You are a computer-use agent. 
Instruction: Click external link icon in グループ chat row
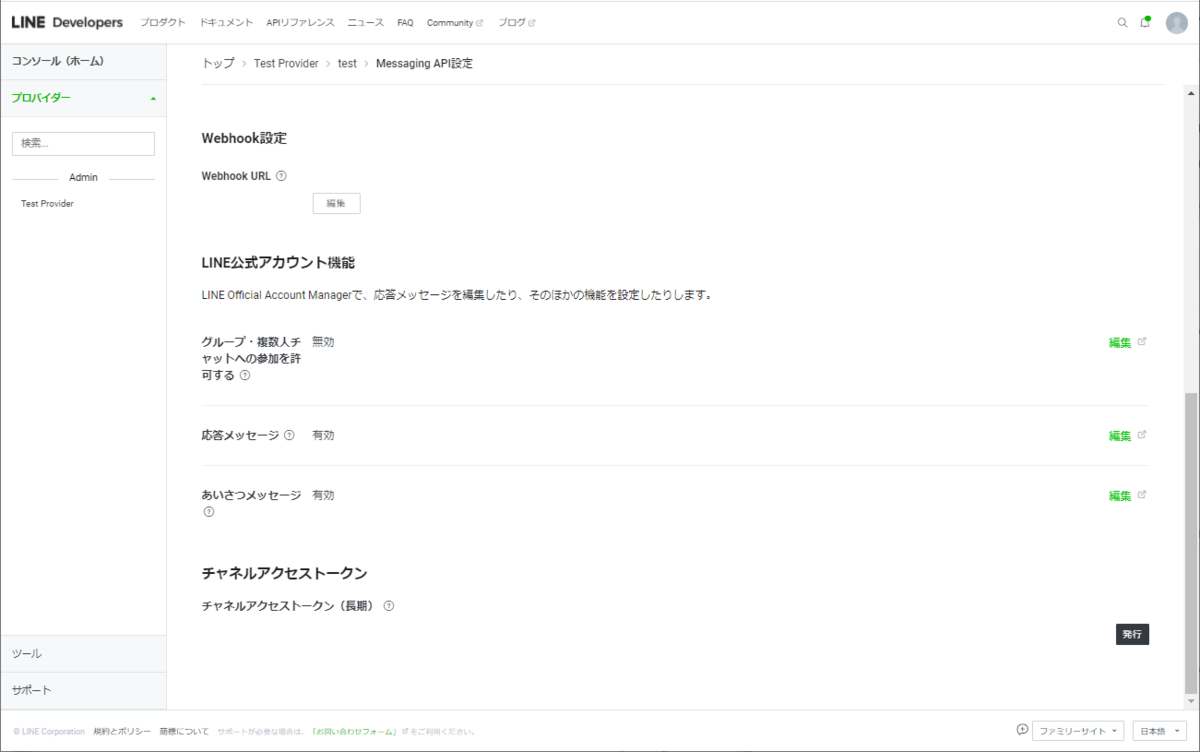[x=1142, y=341]
